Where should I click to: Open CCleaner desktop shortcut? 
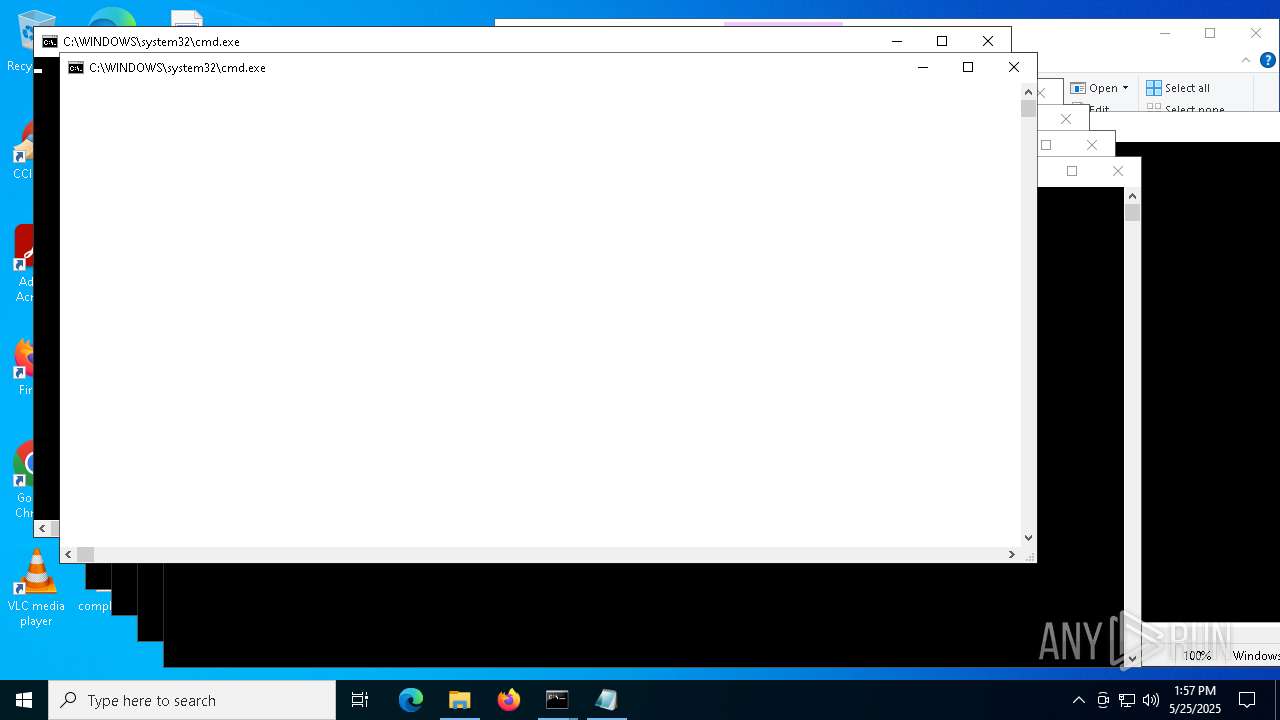pyautogui.click(x=22, y=150)
